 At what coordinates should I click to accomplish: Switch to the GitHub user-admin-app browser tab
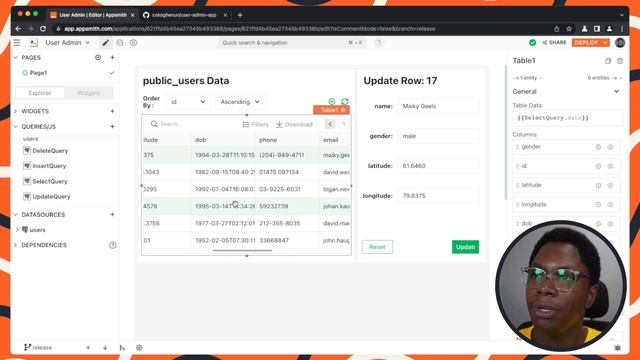(184, 15)
